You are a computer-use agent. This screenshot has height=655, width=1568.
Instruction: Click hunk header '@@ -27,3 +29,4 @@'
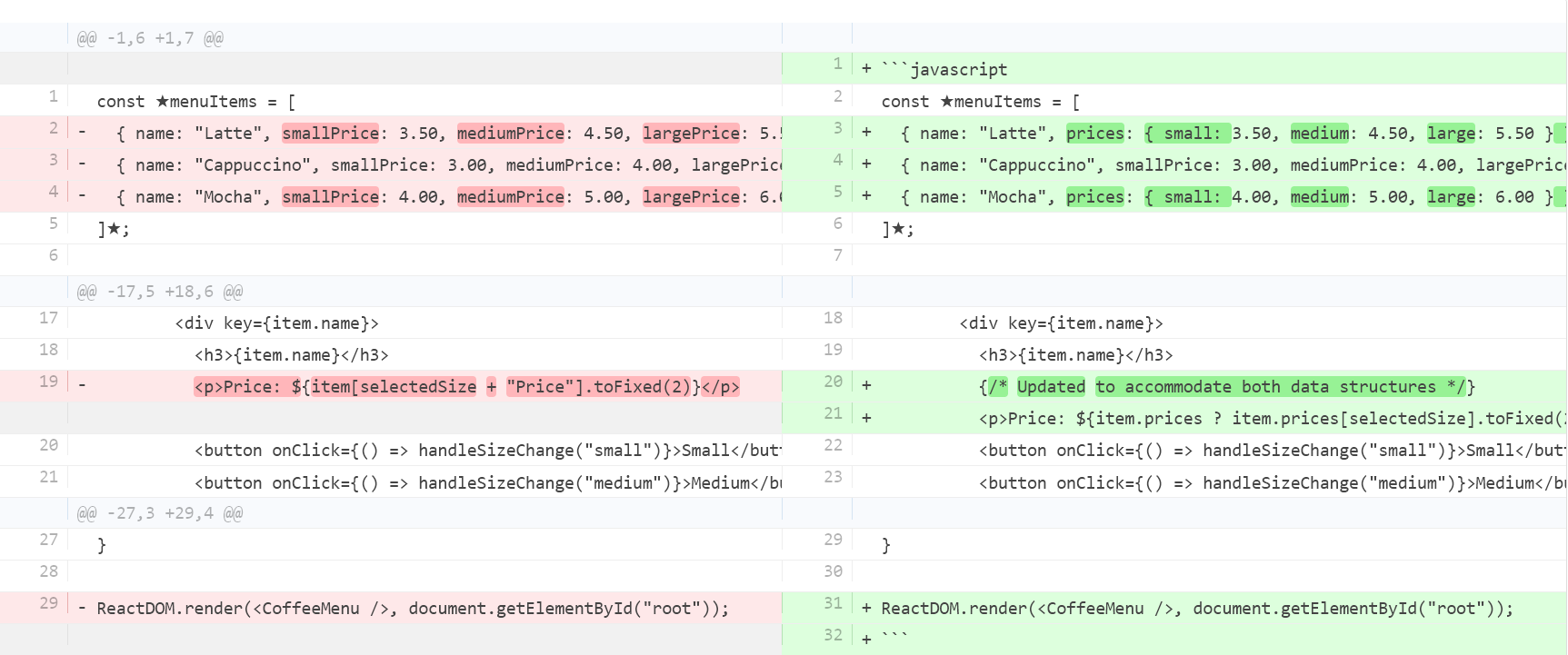pos(160,513)
